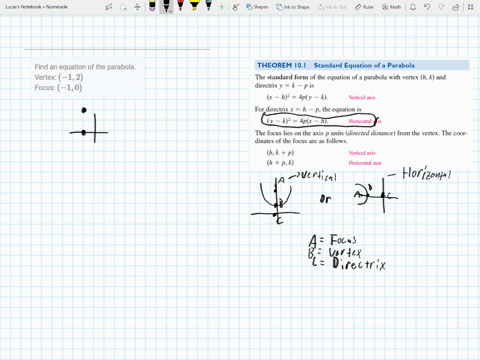Select the eraser pen
The height and width of the screenshot is (360, 480).
[x=152, y=6]
